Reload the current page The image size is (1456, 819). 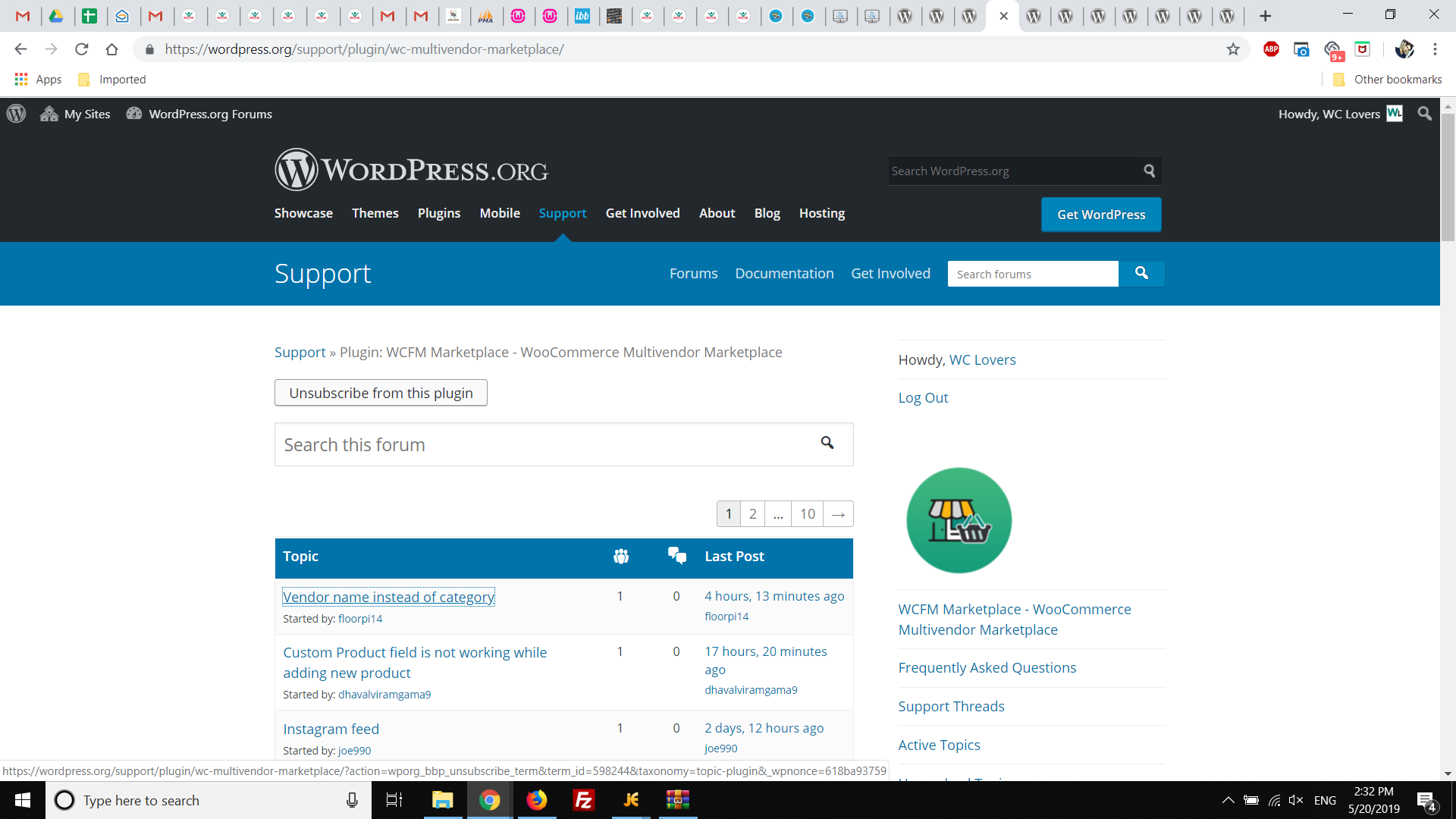[82, 49]
